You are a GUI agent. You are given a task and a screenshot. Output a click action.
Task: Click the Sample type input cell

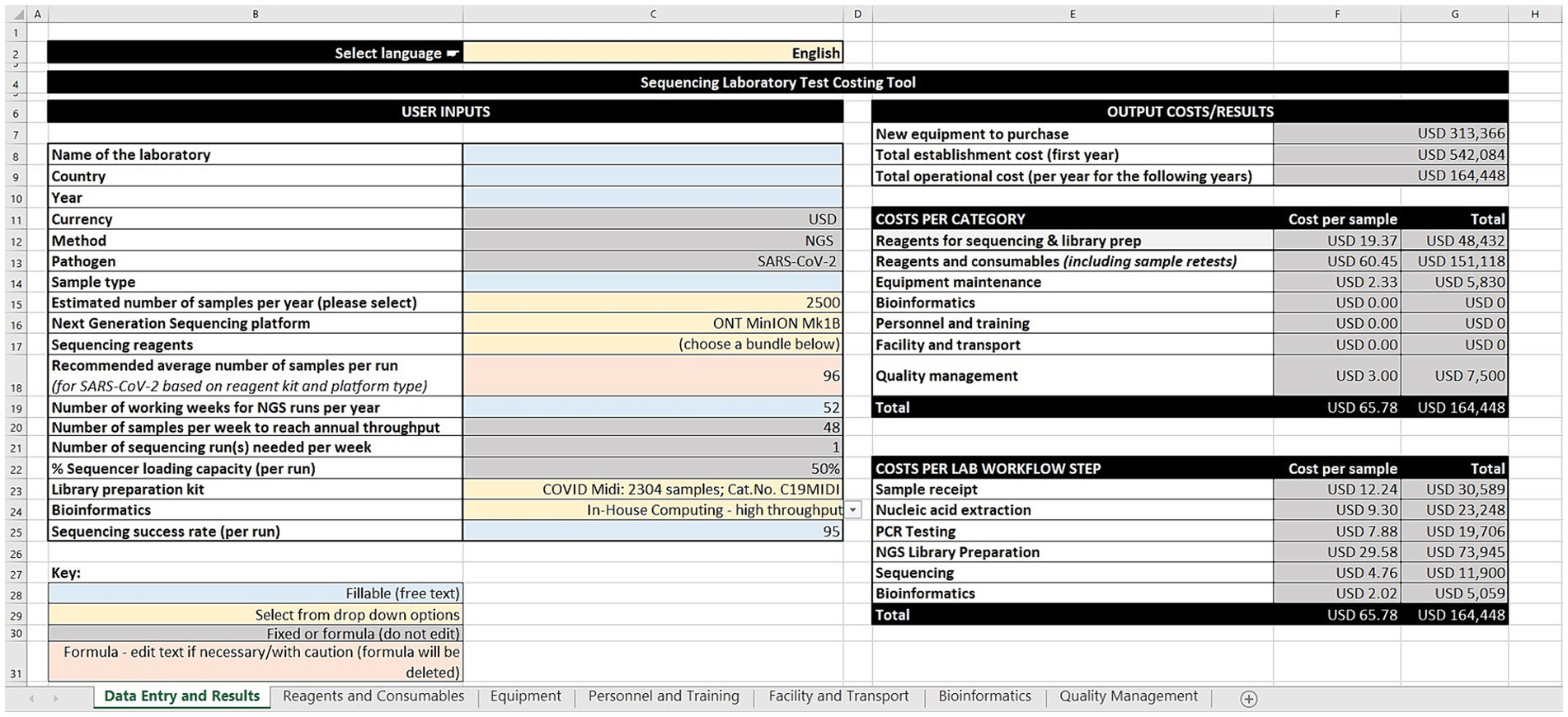tap(653, 282)
